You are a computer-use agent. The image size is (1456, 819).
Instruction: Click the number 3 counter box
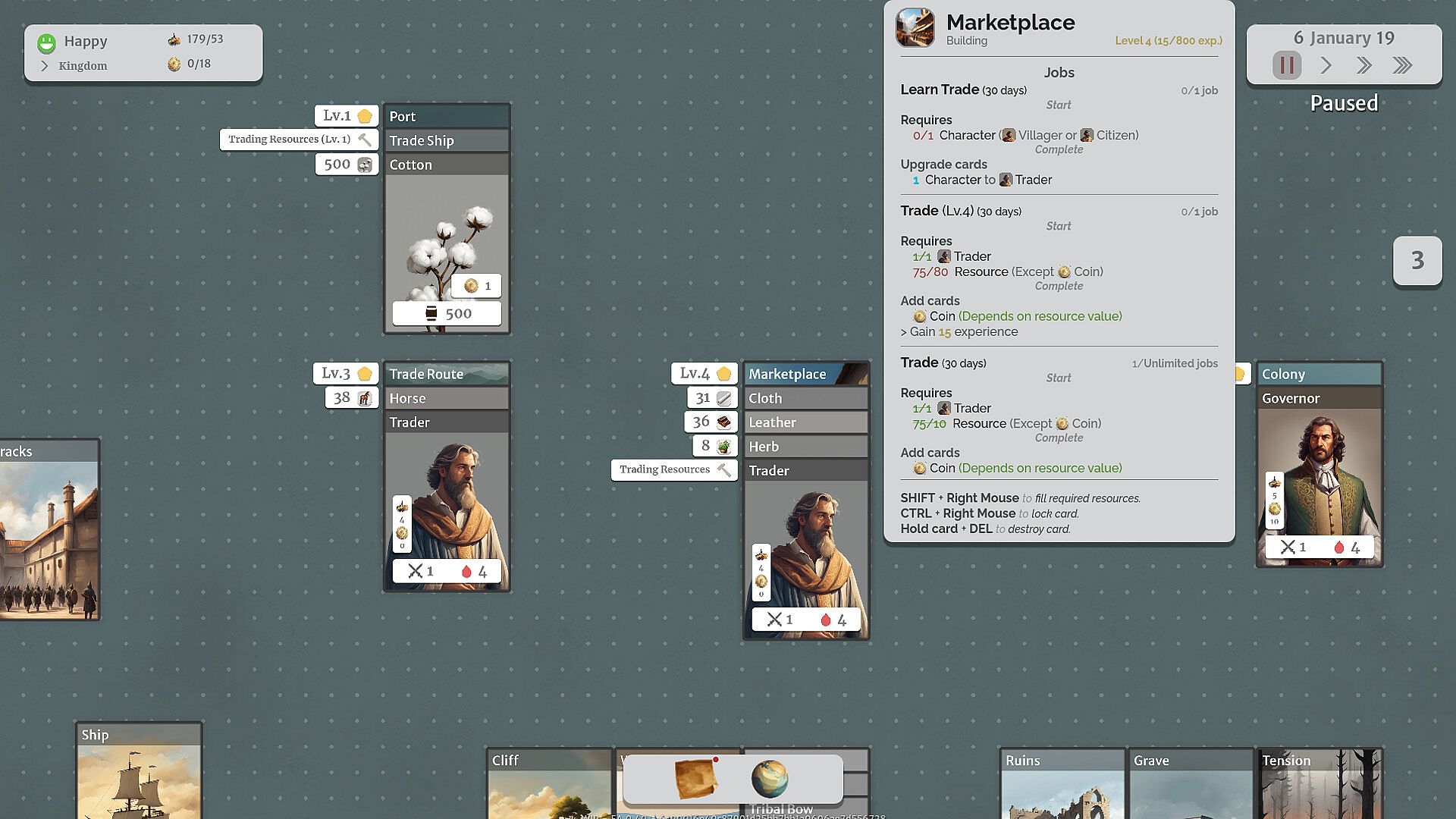1417,261
